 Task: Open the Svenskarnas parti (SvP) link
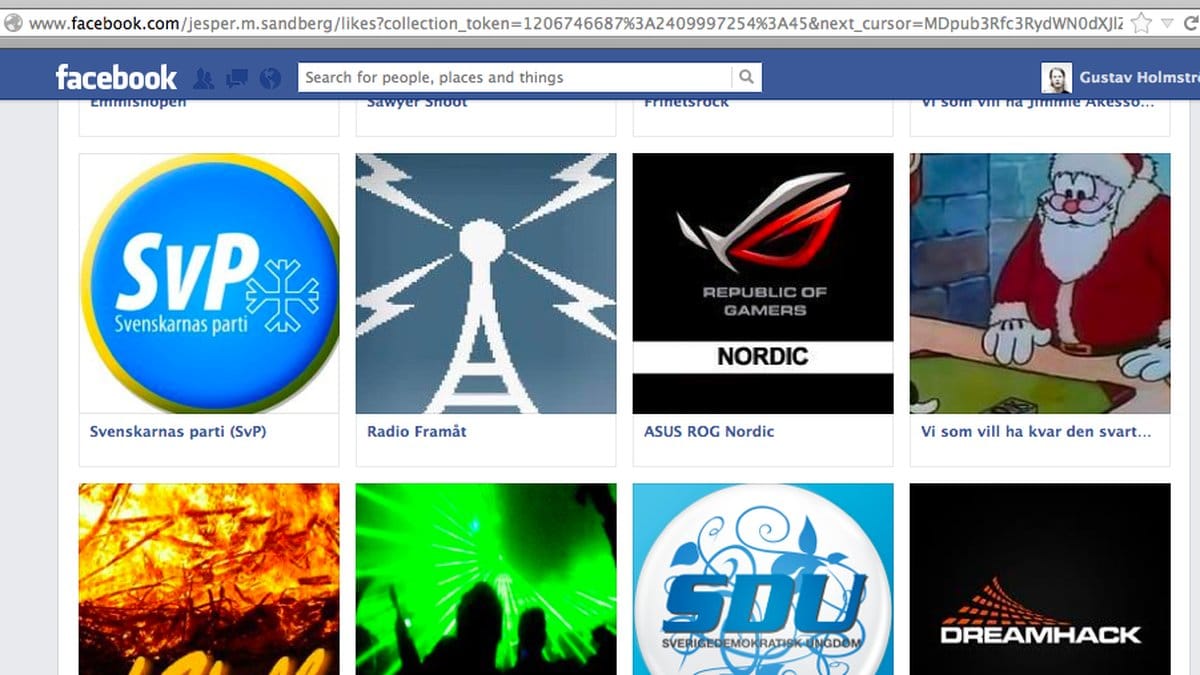click(178, 432)
